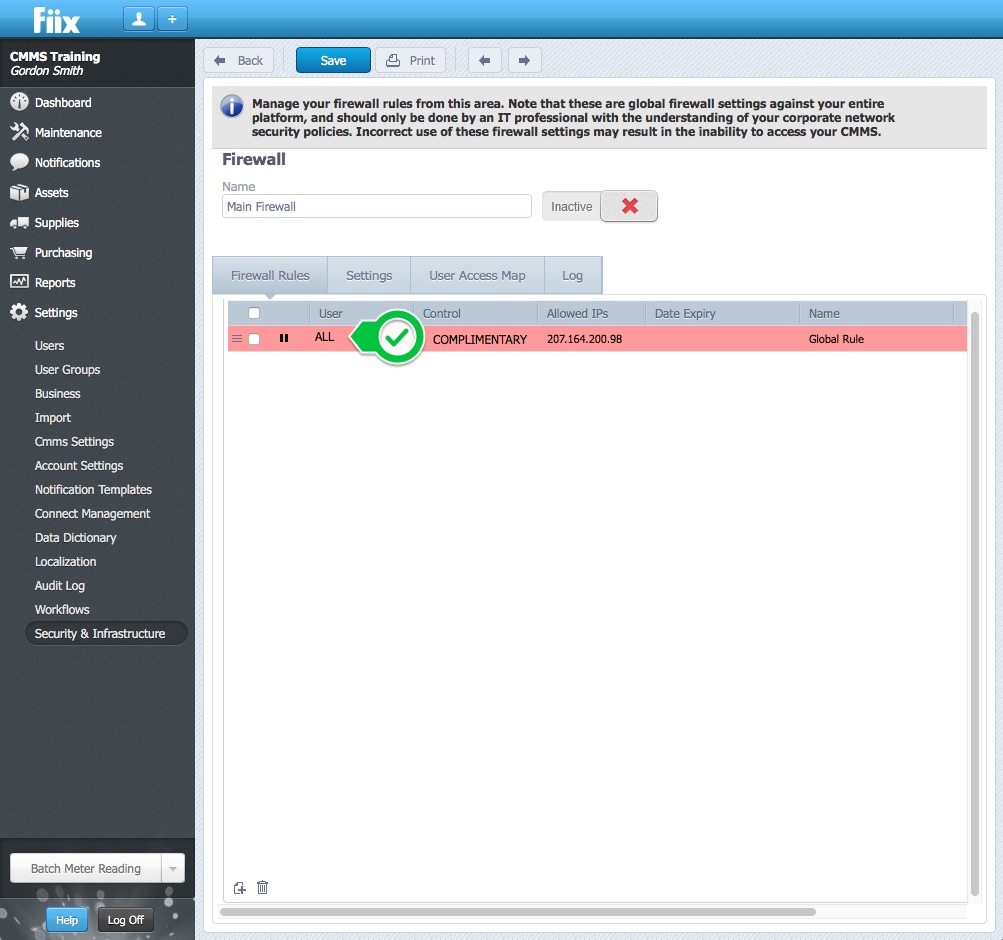Click the 207.164.200.98 allowed IP cell
Screen dimensions: 1003x940
[x=584, y=339]
